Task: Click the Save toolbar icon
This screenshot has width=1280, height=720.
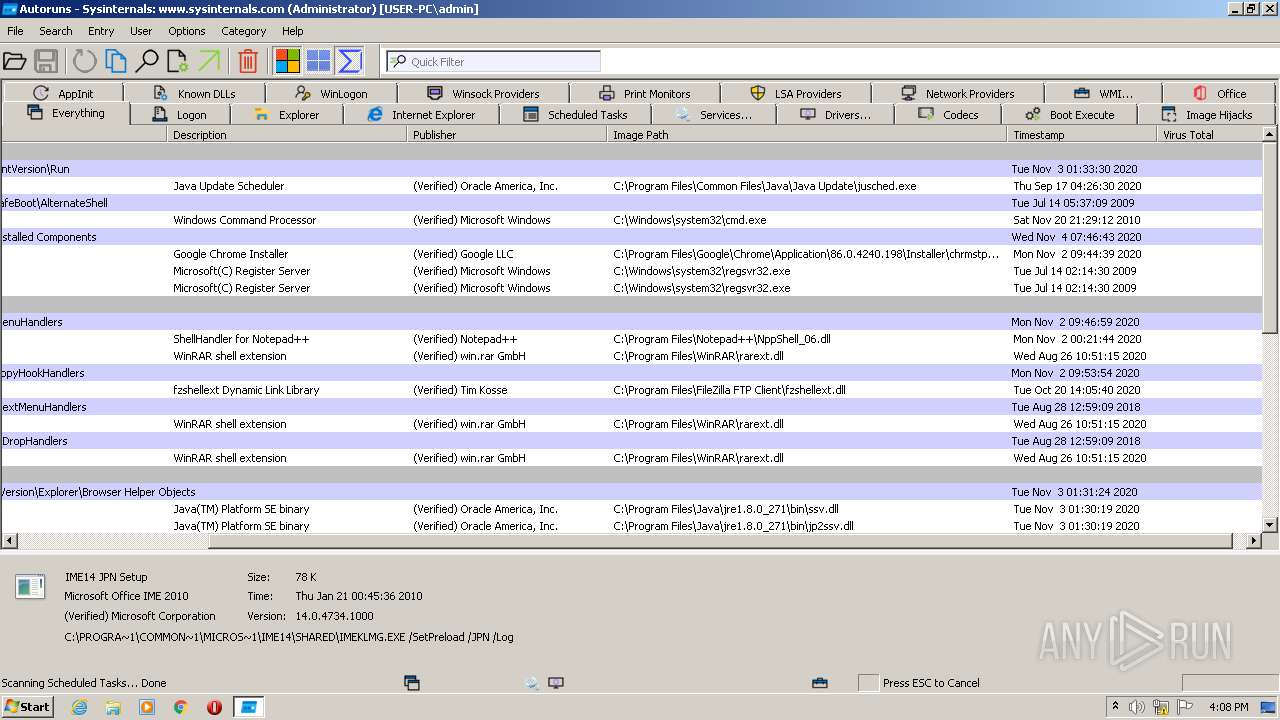Action: pos(46,62)
